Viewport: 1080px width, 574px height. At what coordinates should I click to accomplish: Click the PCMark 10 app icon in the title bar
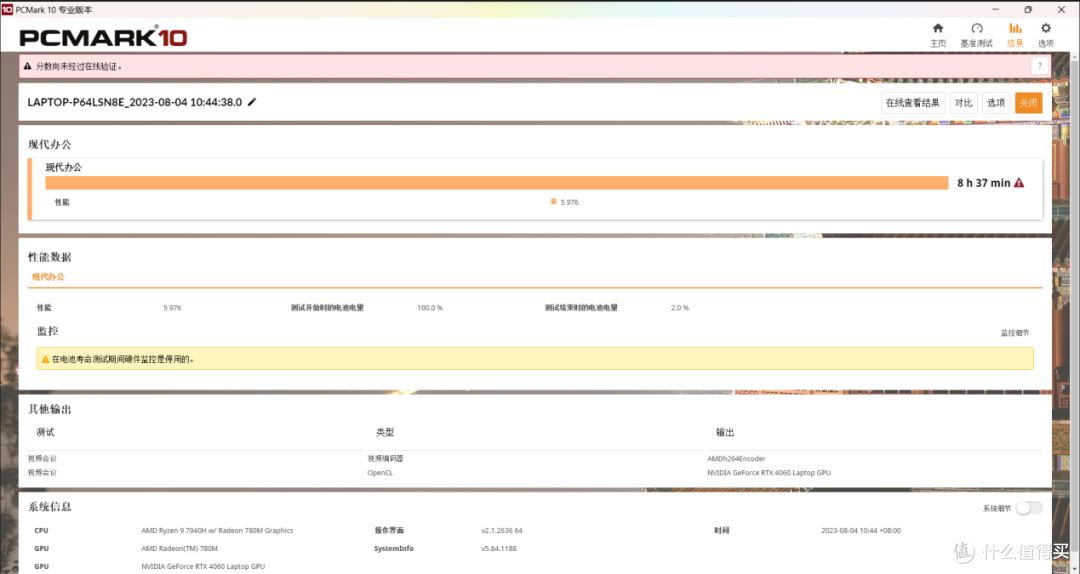pos(7,9)
